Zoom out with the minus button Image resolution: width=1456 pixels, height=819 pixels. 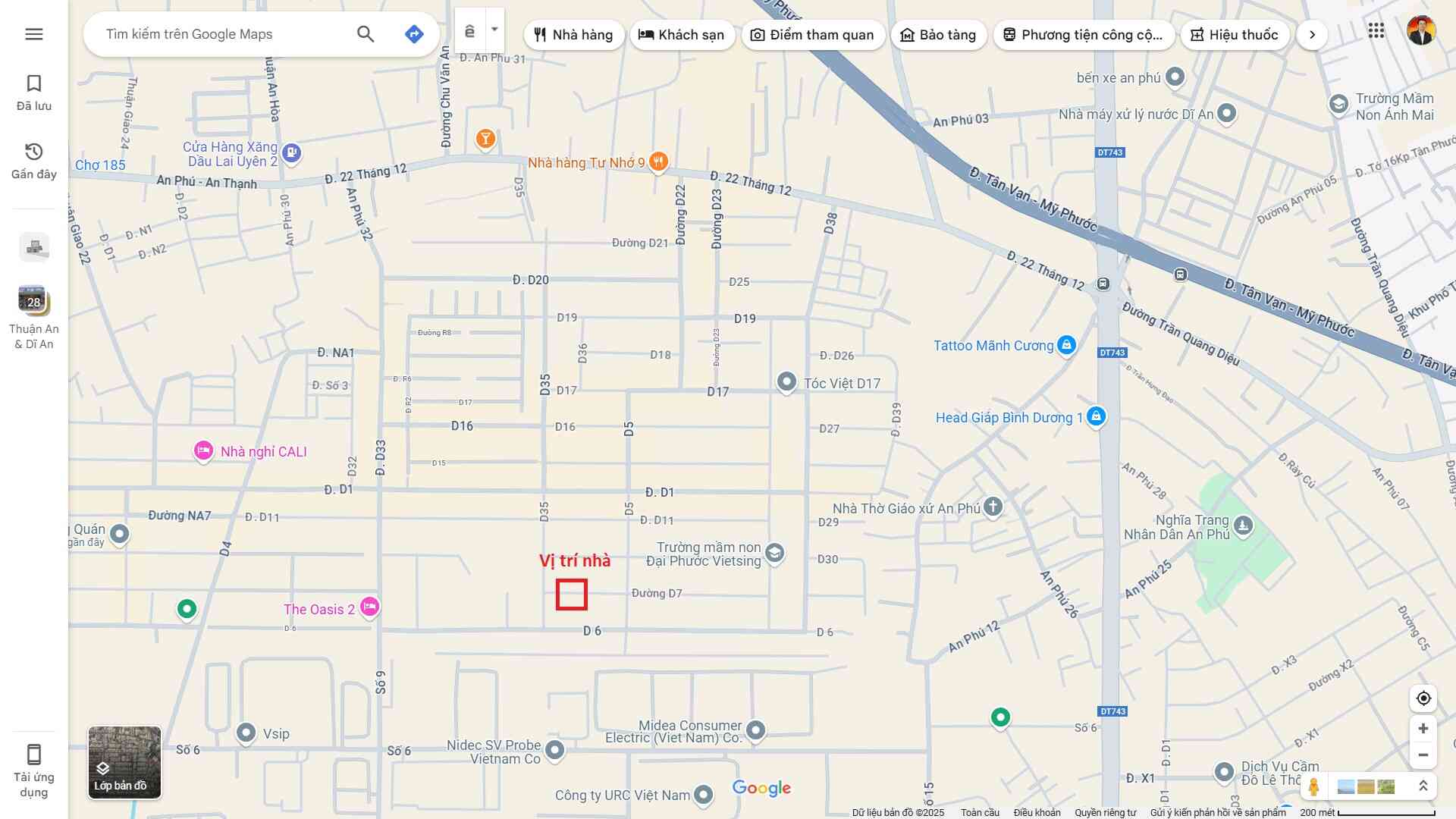[x=1423, y=755]
